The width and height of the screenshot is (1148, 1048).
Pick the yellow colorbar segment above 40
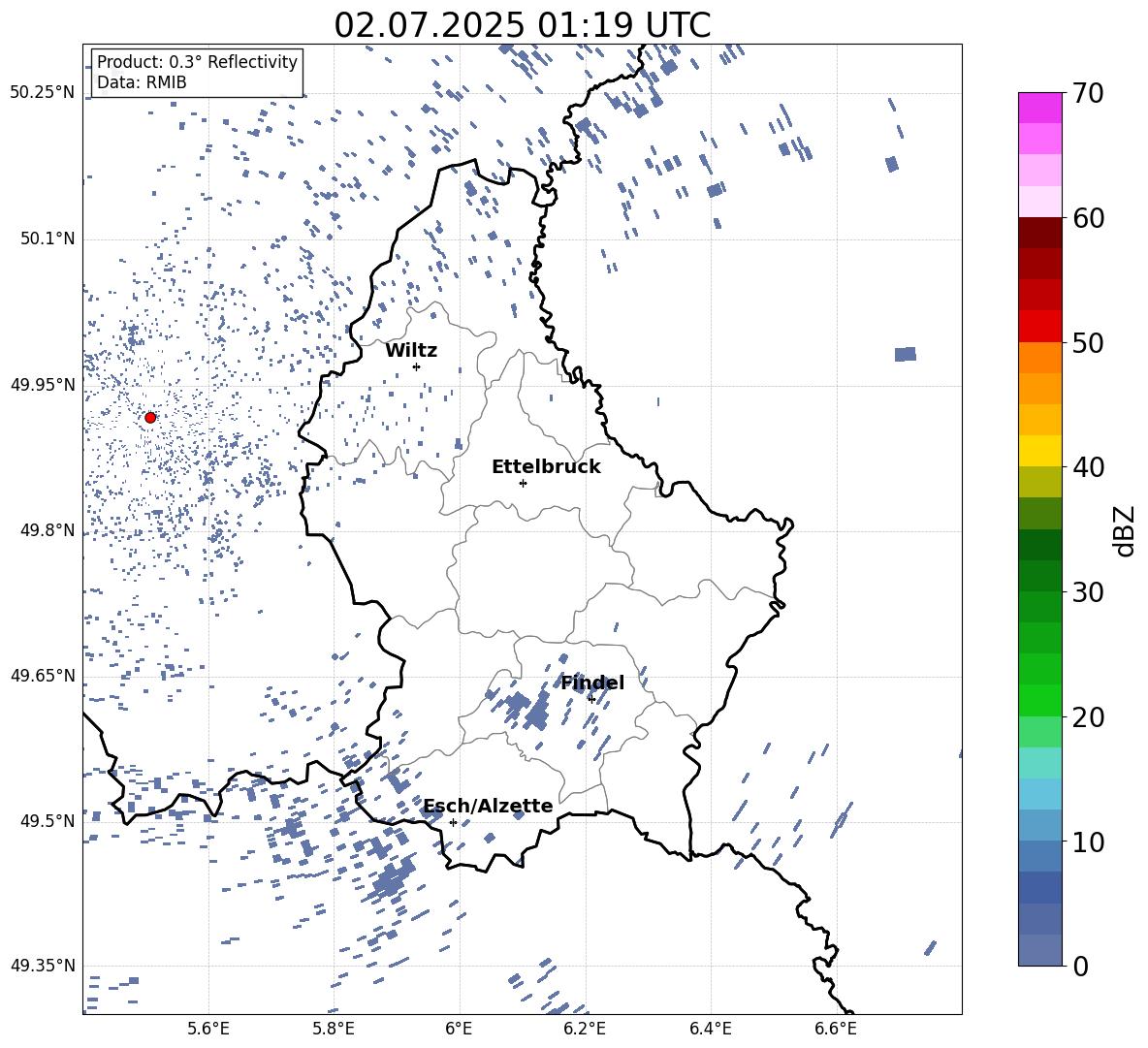(x=1040, y=451)
